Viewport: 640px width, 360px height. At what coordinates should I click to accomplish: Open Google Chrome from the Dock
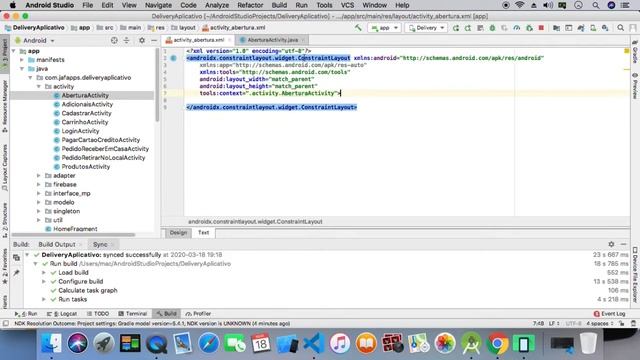(497, 343)
